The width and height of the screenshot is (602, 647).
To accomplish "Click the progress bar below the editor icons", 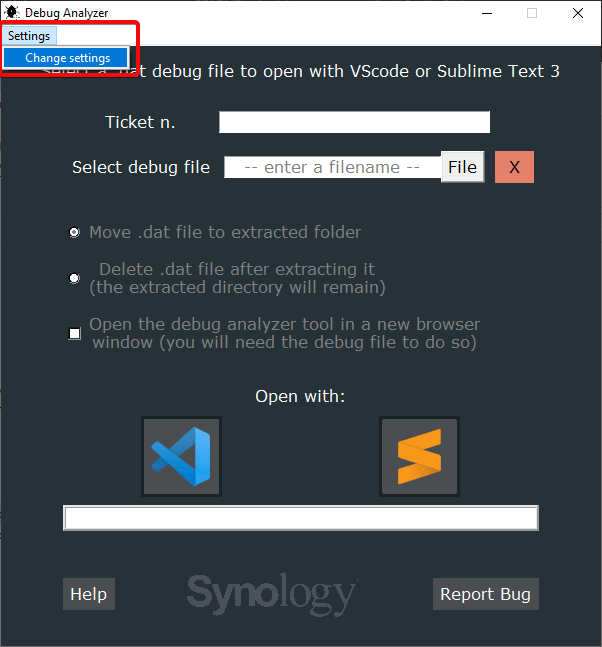I will 301,518.
